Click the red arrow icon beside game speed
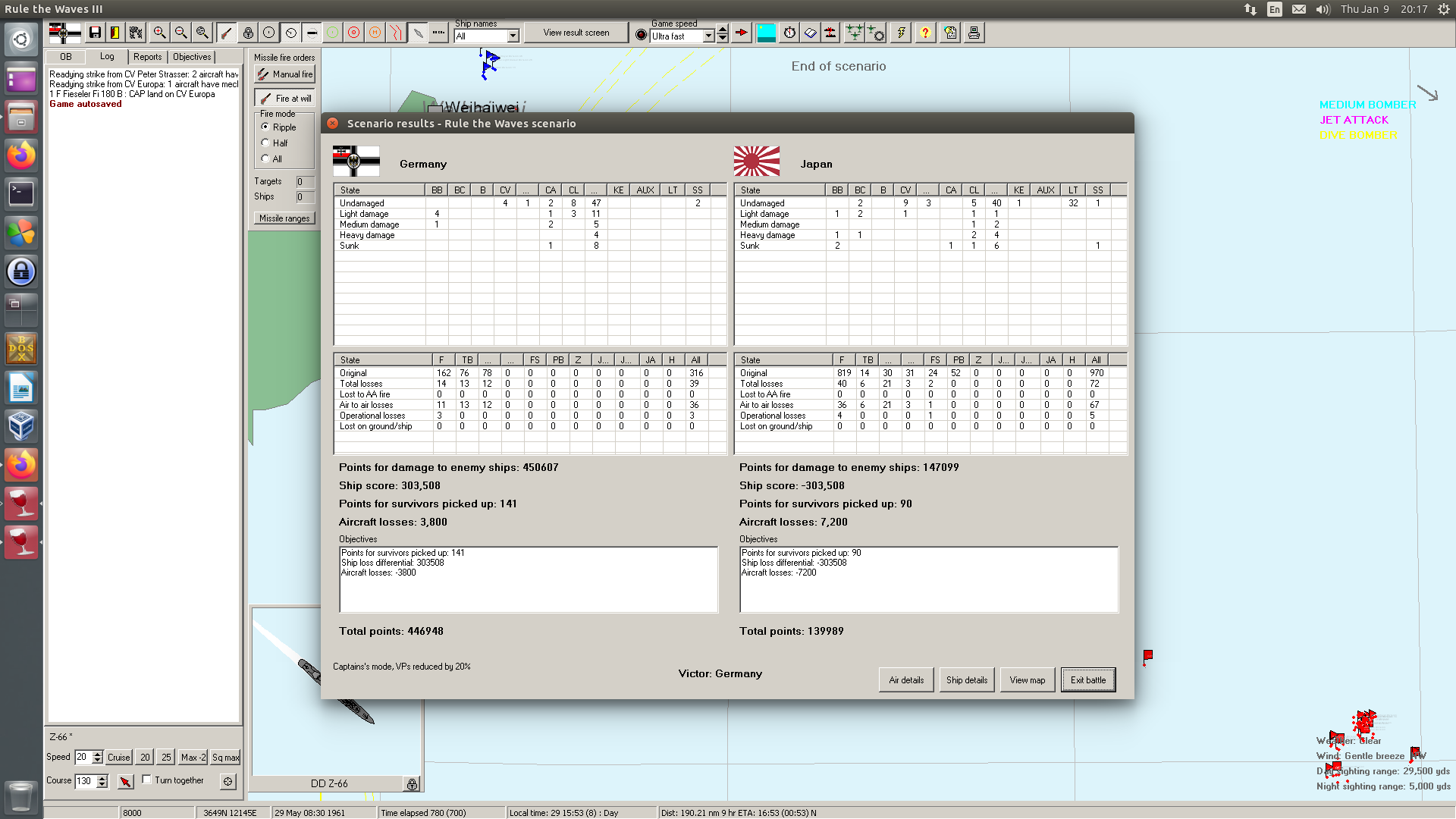Image resolution: width=1456 pixels, height=819 pixels. (x=742, y=33)
